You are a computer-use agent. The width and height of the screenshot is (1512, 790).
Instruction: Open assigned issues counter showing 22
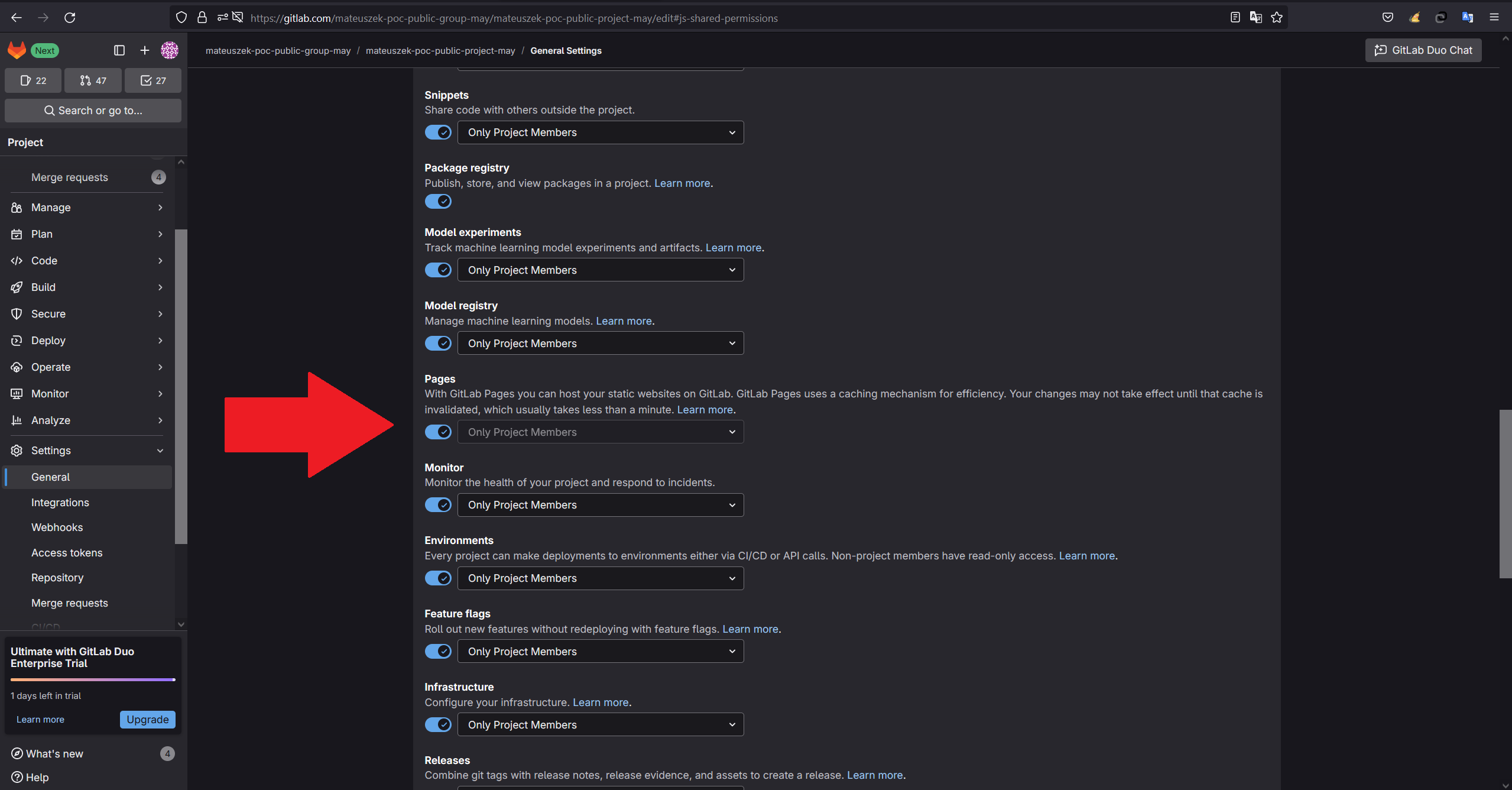point(33,80)
